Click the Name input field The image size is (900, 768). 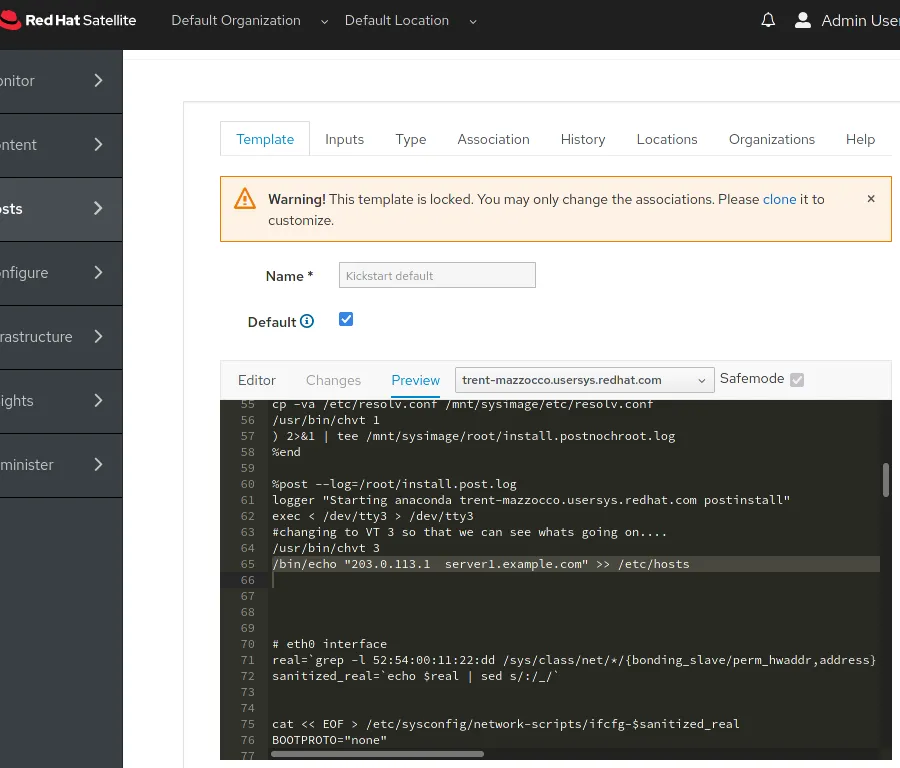[435, 275]
